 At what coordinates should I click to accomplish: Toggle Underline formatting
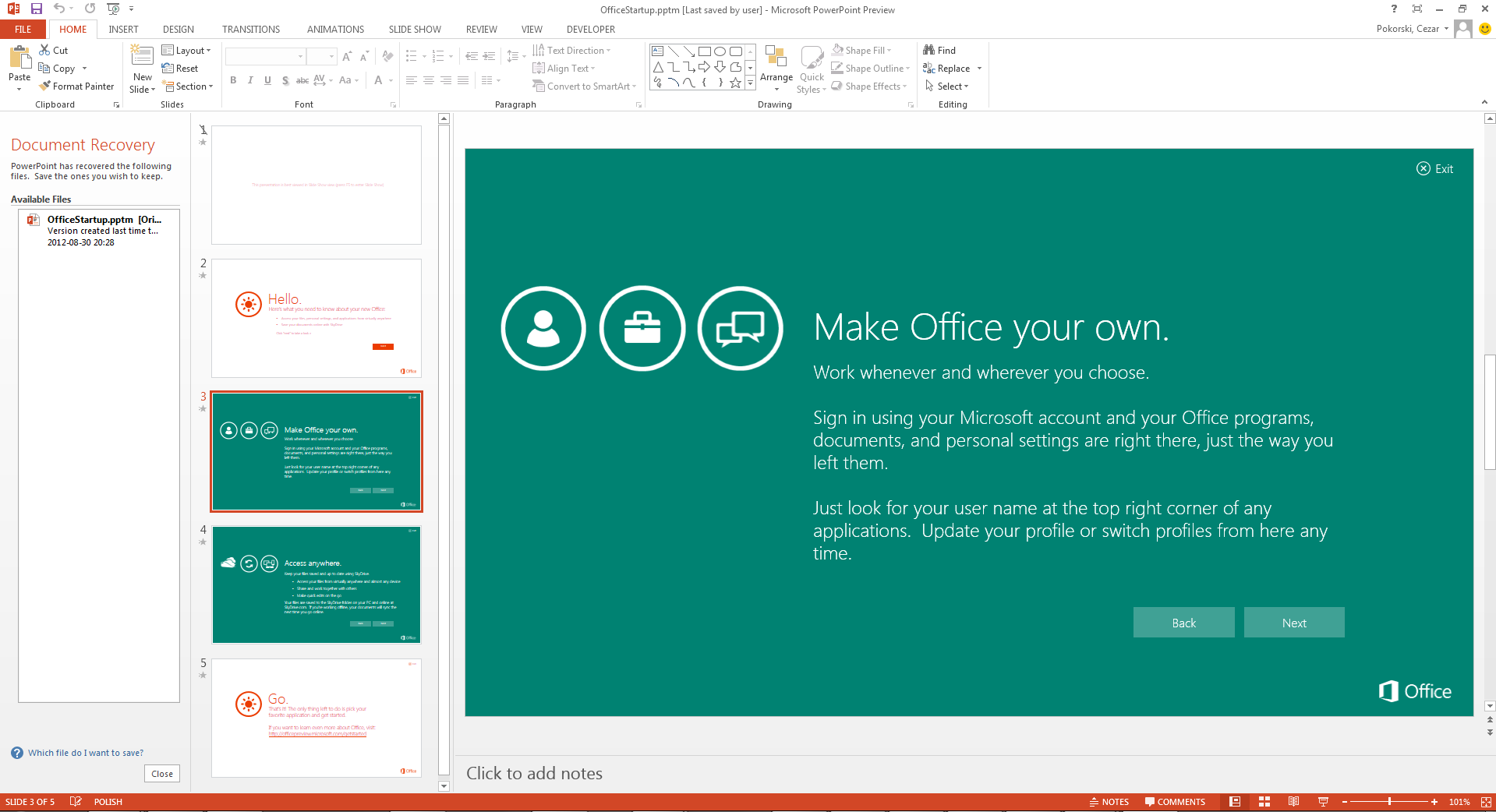[267, 80]
